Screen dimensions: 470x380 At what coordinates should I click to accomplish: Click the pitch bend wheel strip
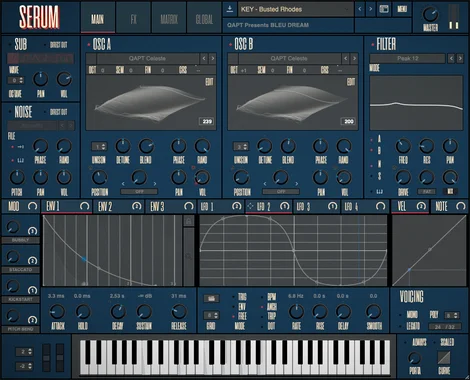click(46, 358)
